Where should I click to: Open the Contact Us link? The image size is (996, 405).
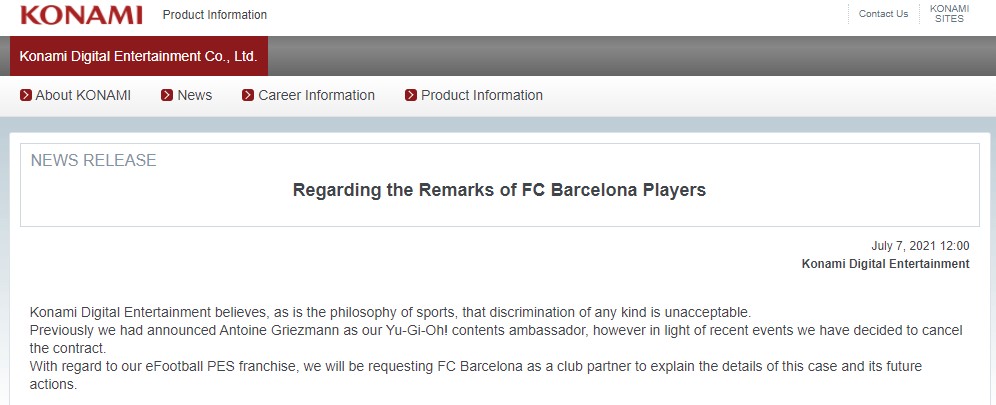[883, 14]
